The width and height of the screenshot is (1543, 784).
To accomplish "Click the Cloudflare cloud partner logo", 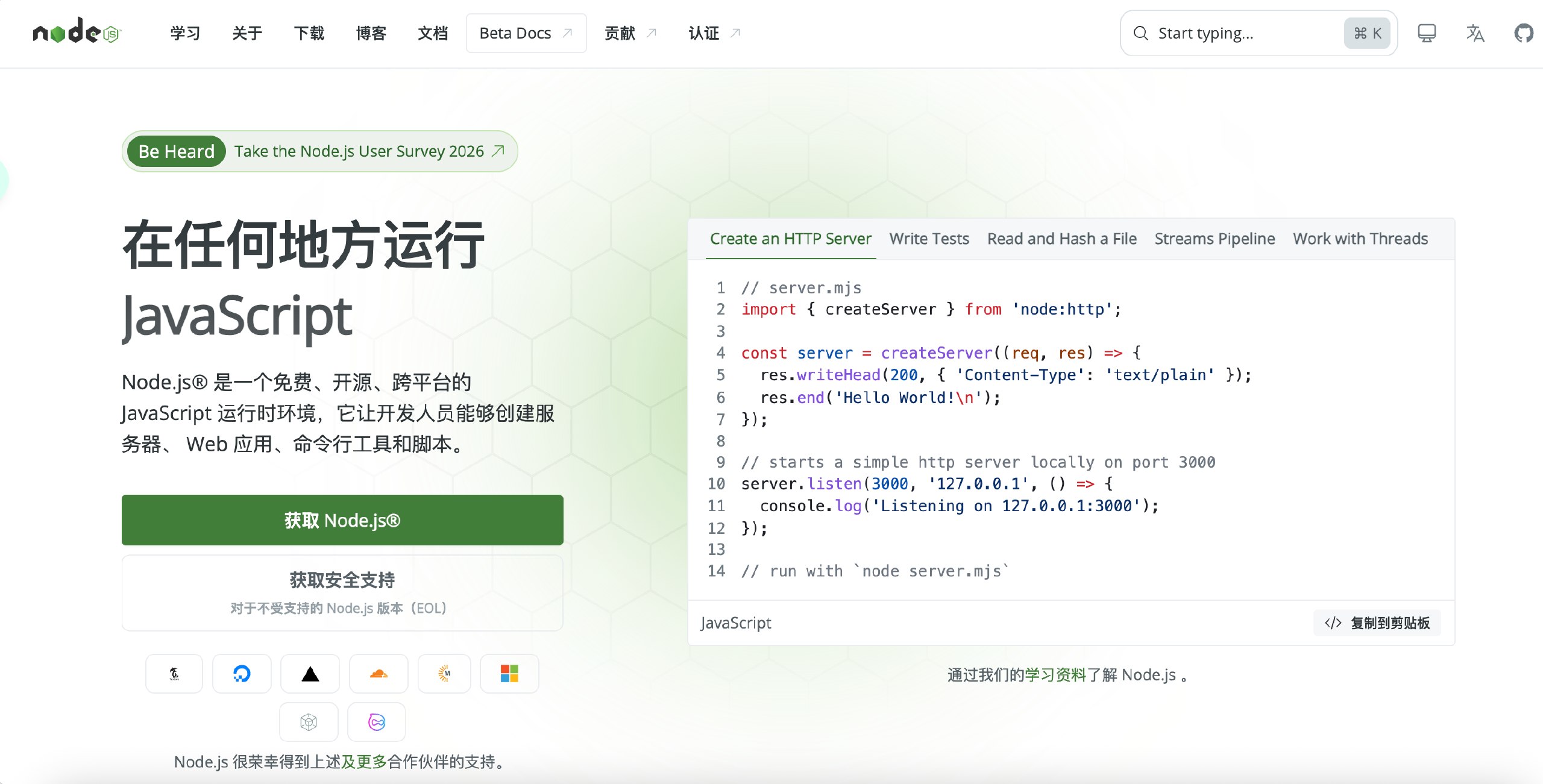I will [379, 674].
